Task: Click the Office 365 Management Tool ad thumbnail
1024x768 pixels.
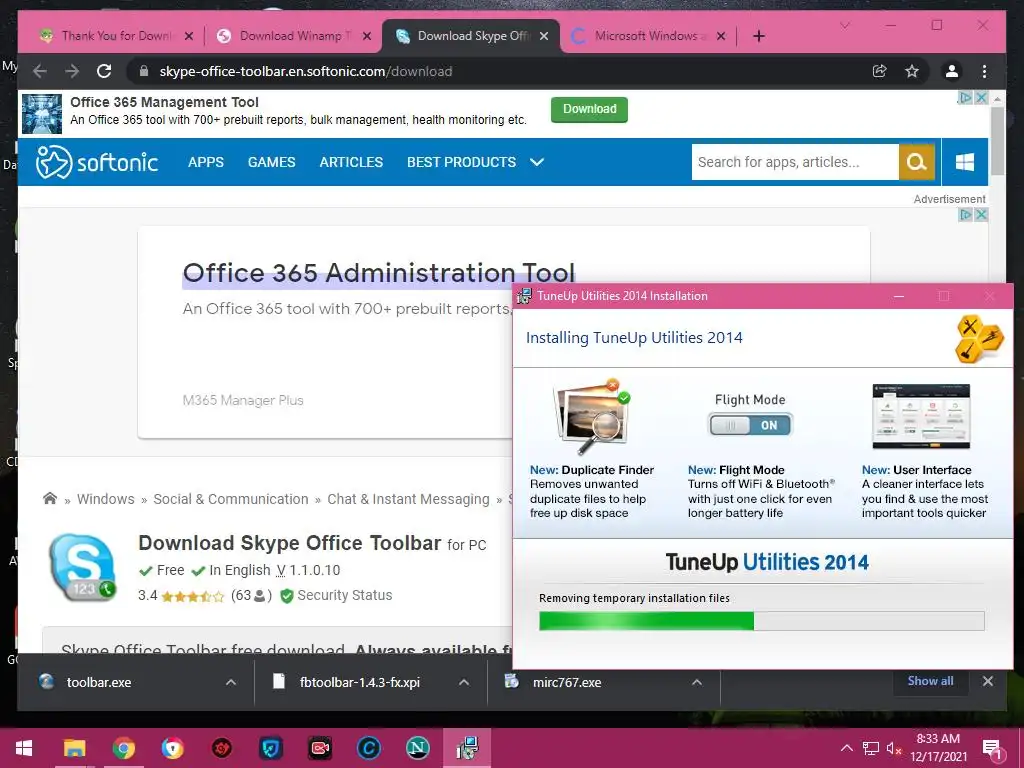Action: pos(42,114)
